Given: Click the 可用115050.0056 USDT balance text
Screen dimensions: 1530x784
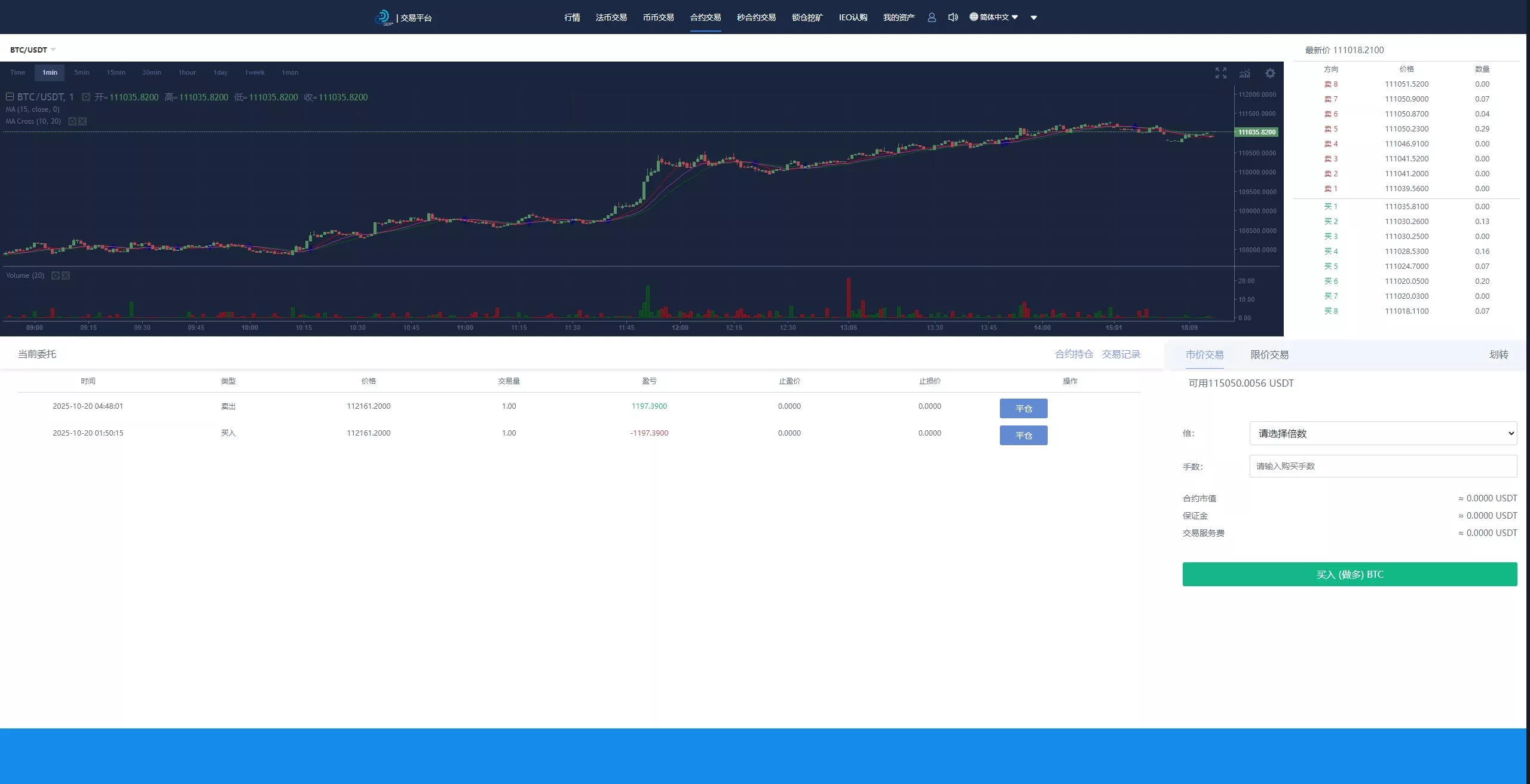Looking at the screenshot, I should [x=1241, y=383].
